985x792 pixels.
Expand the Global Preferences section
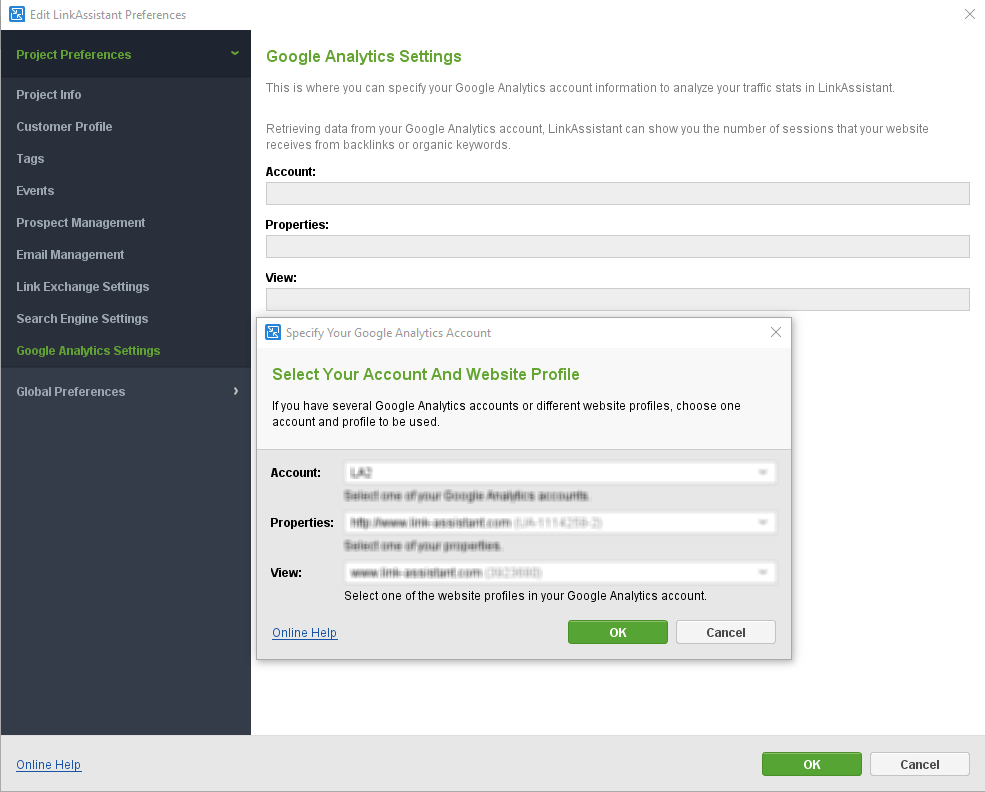coord(236,391)
